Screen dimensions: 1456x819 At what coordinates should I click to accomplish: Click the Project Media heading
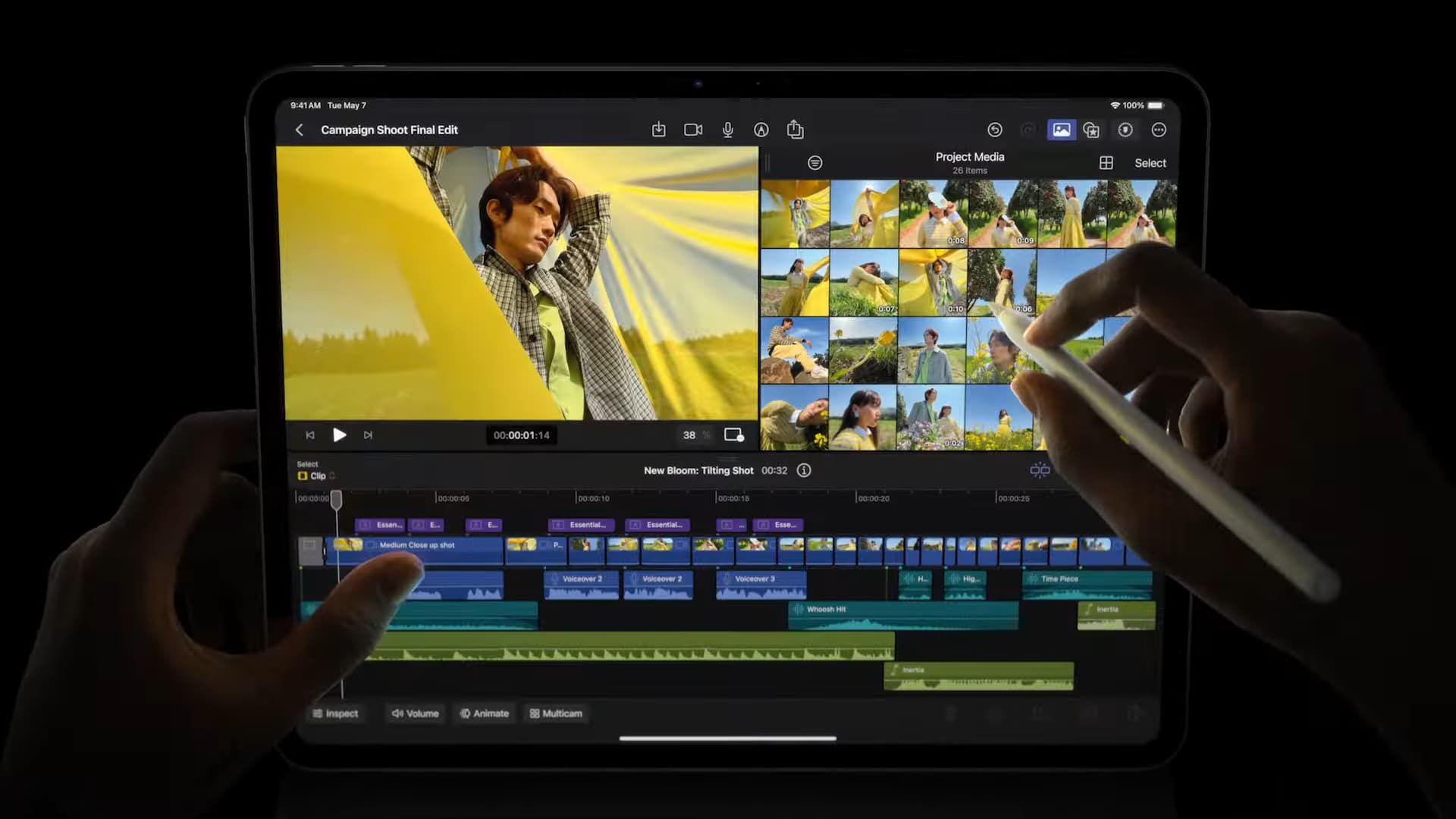point(969,156)
